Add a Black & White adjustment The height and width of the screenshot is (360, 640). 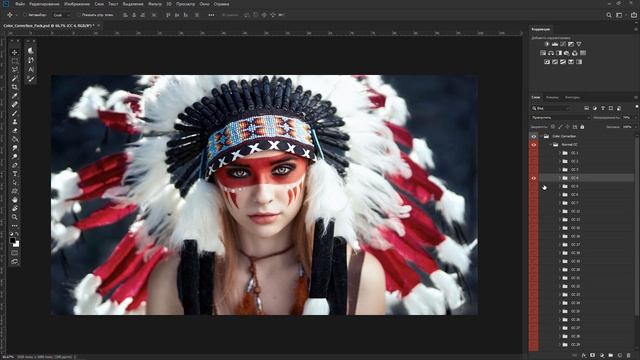click(559, 53)
